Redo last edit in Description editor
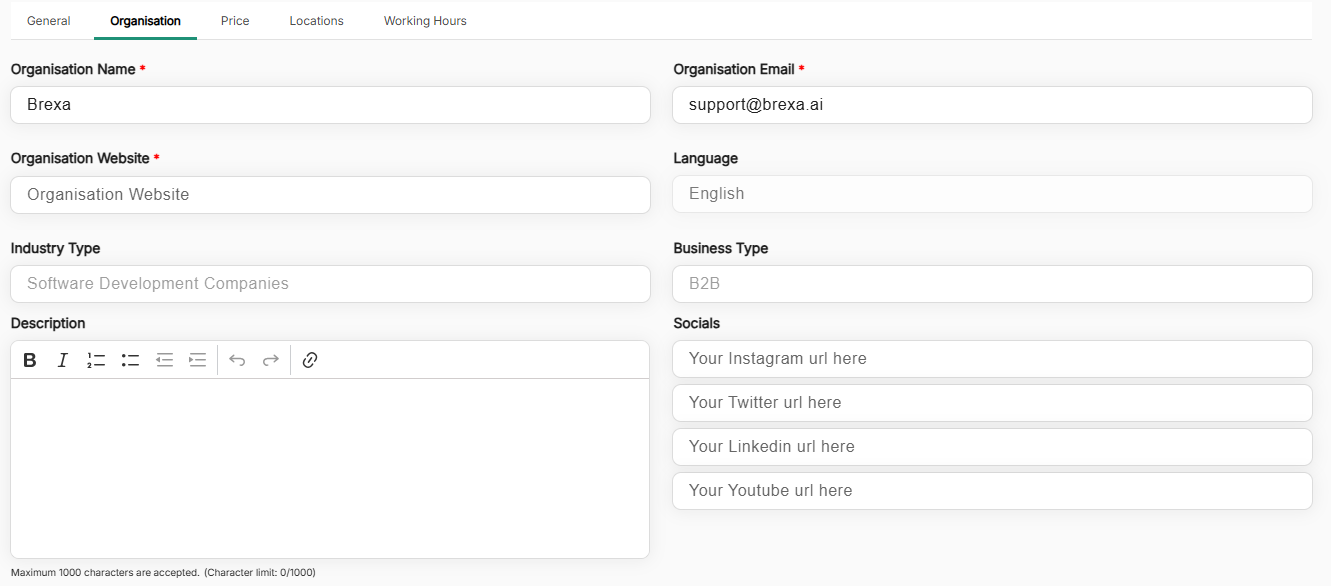Viewport: 1331px width, 586px height. (270, 360)
